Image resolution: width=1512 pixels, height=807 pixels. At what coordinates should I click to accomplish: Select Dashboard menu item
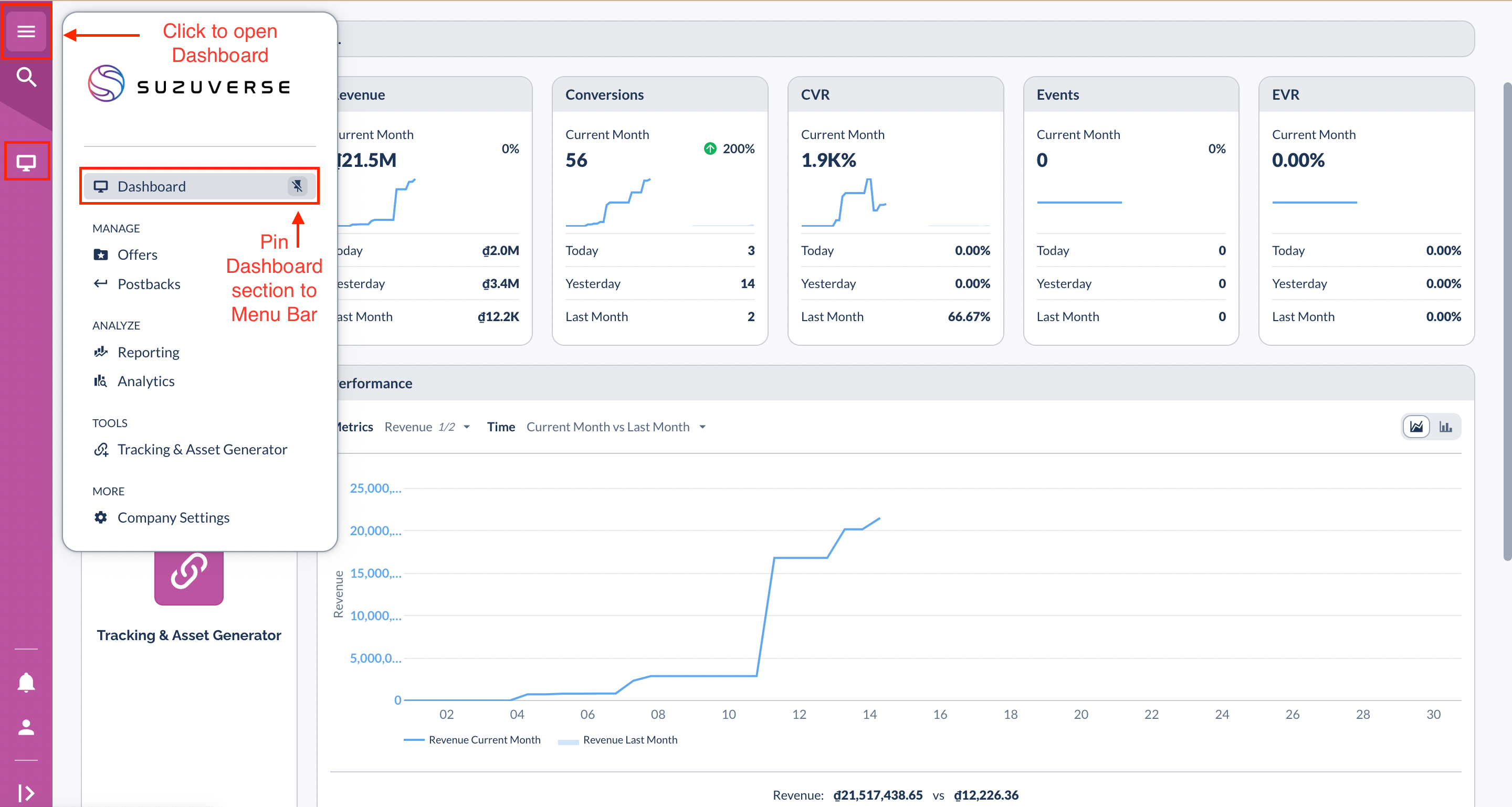(151, 186)
